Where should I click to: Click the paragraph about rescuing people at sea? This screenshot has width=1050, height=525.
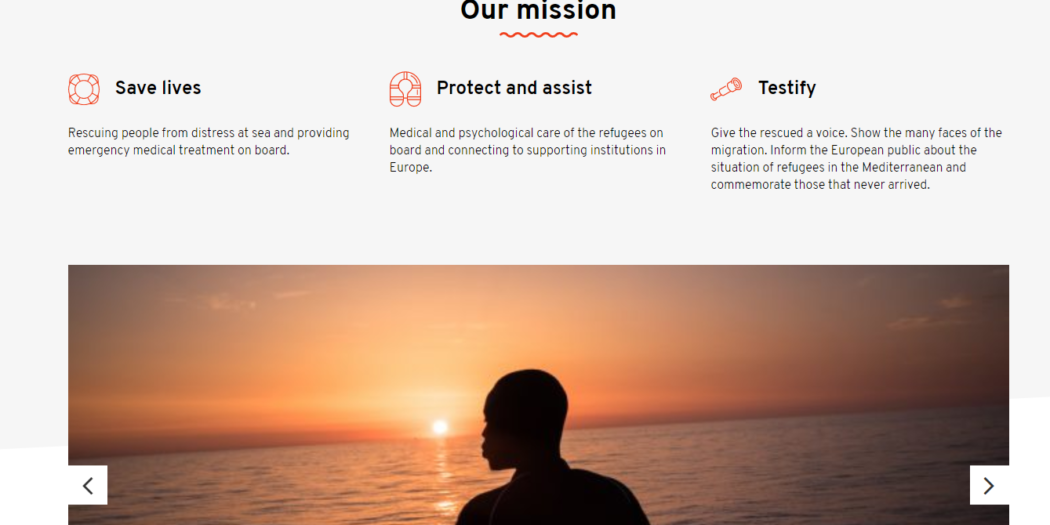tap(209, 141)
